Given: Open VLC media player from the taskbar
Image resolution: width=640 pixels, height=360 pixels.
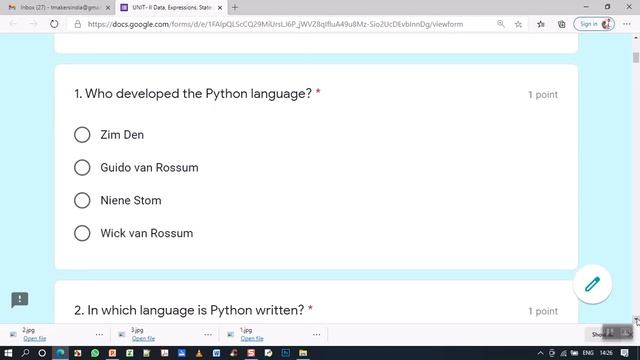Looking at the screenshot, I should [x=199, y=353].
